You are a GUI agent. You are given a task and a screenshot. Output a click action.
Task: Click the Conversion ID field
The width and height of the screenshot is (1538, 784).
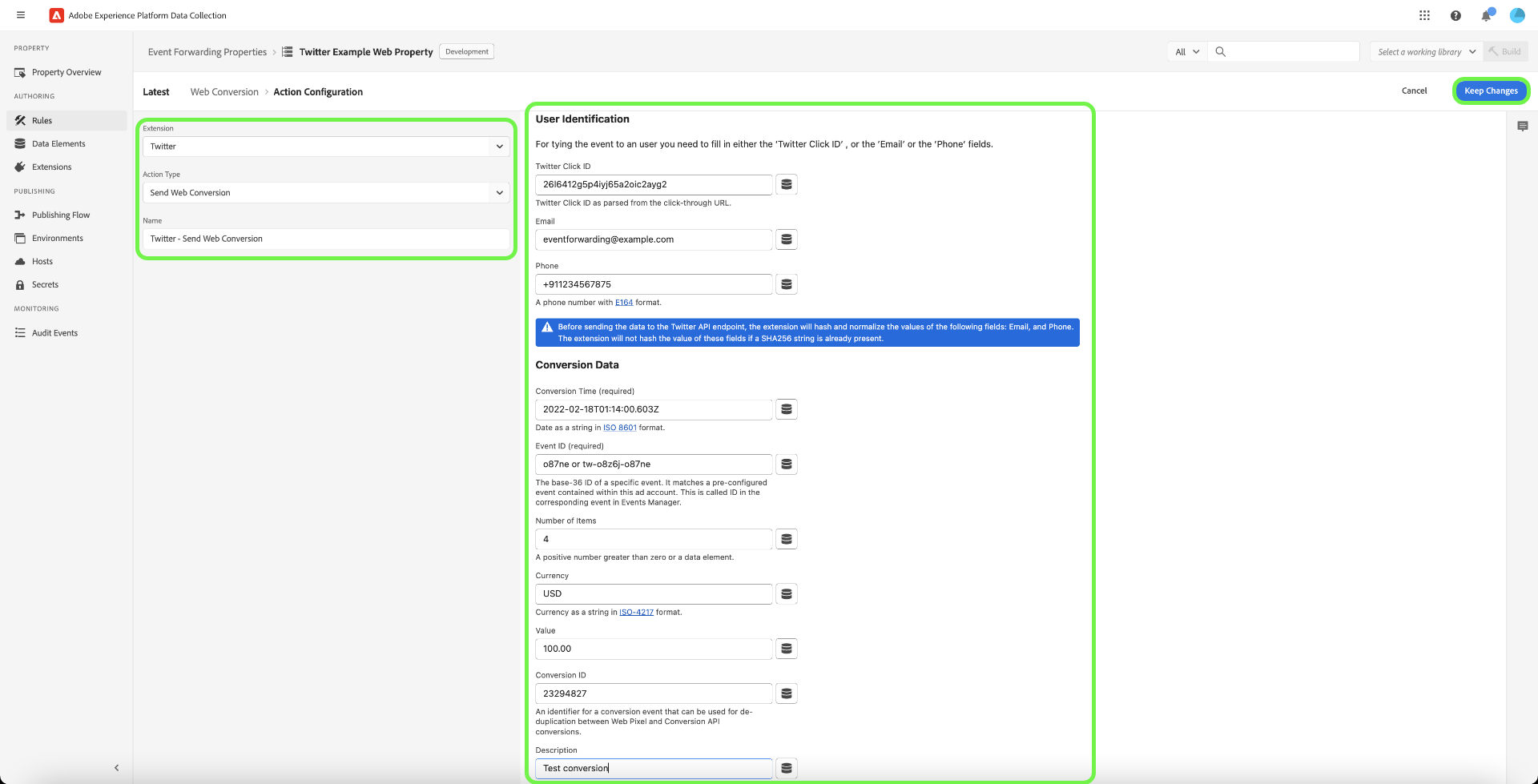pyautogui.click(x=654, y=694)
